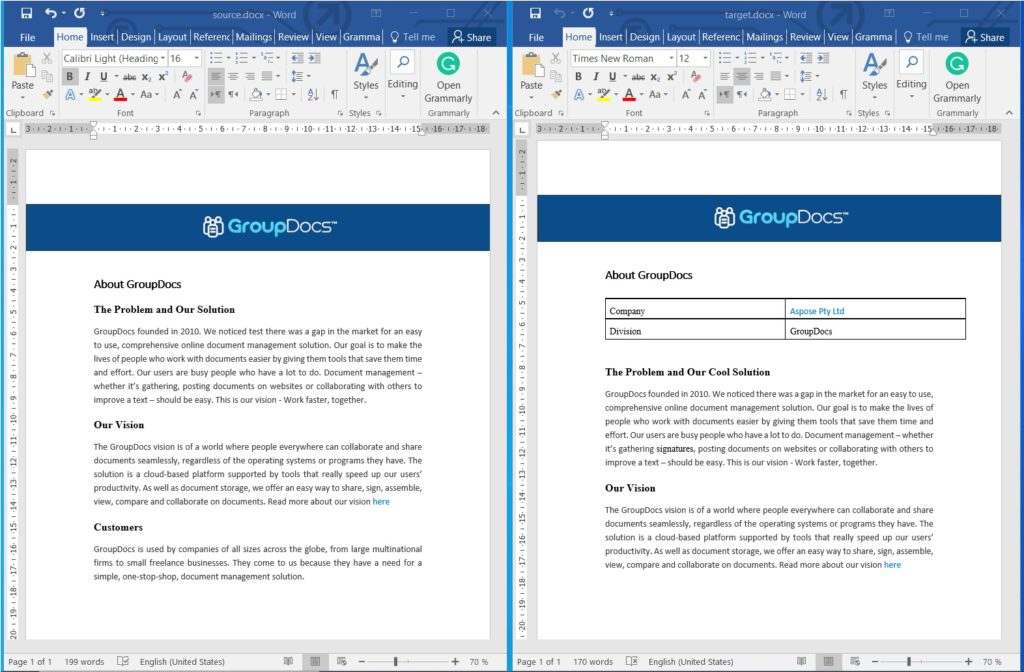Open Insert tab in source.docx window

pyautogui.click(x=102, y=37)
